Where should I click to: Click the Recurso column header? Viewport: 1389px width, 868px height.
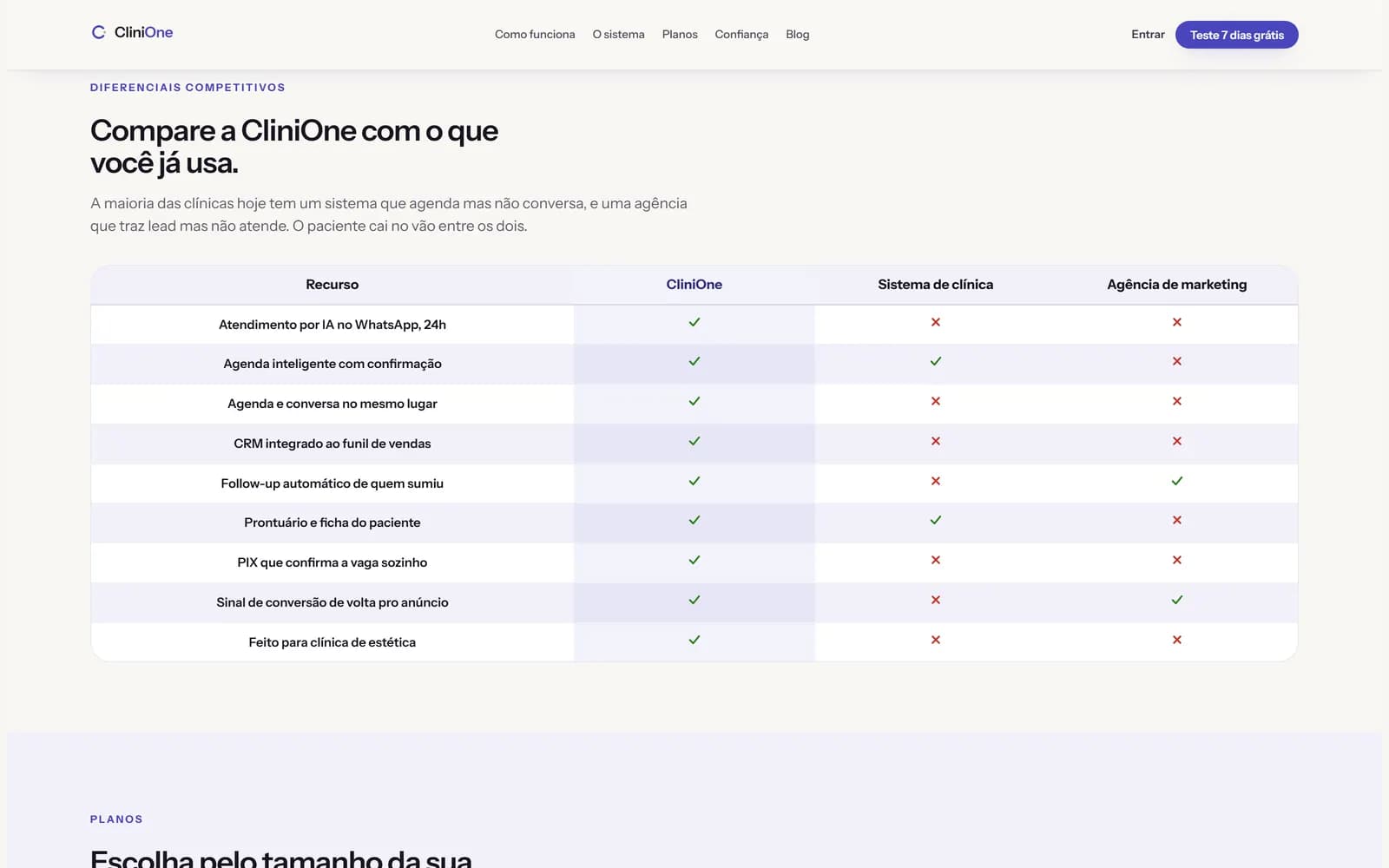pos(332,285)
